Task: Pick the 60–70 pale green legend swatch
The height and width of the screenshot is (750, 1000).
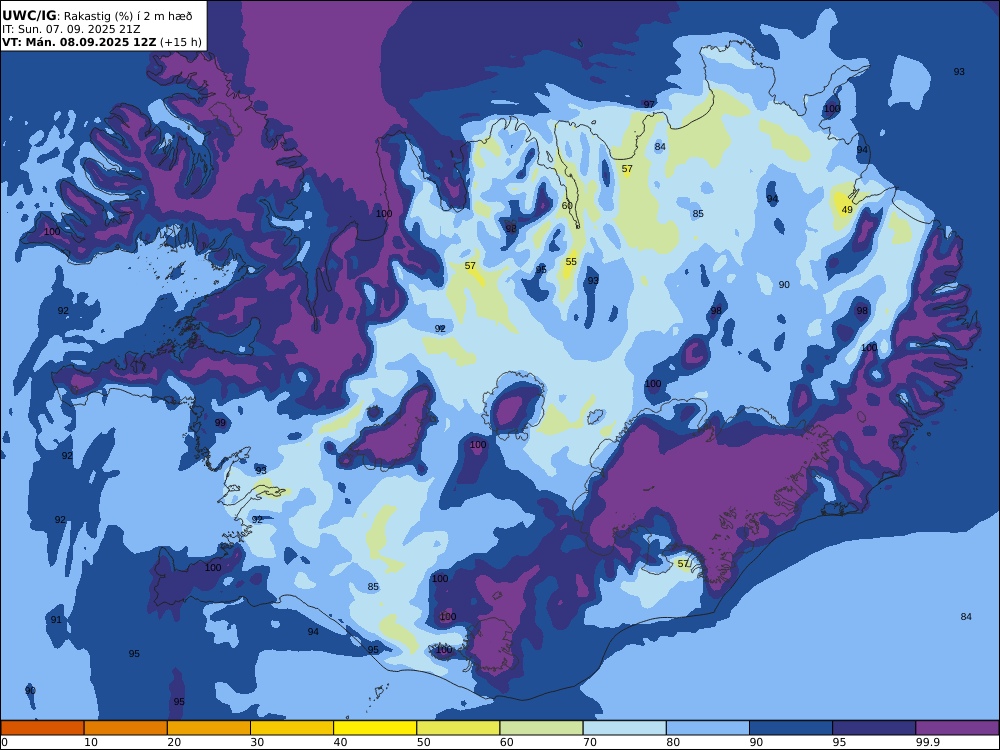Action: 541,728
